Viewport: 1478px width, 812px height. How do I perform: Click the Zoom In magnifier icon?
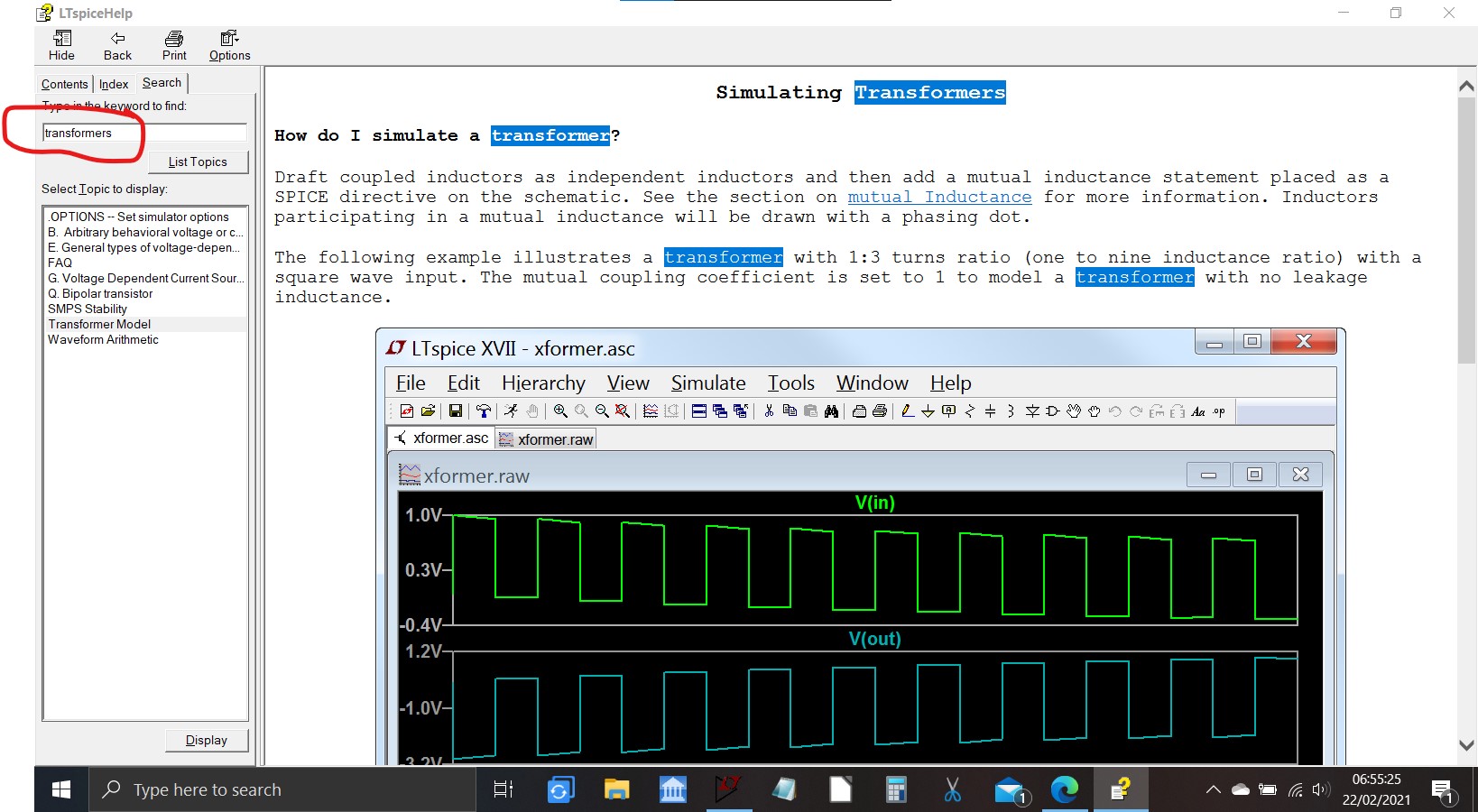pos(560,411)
